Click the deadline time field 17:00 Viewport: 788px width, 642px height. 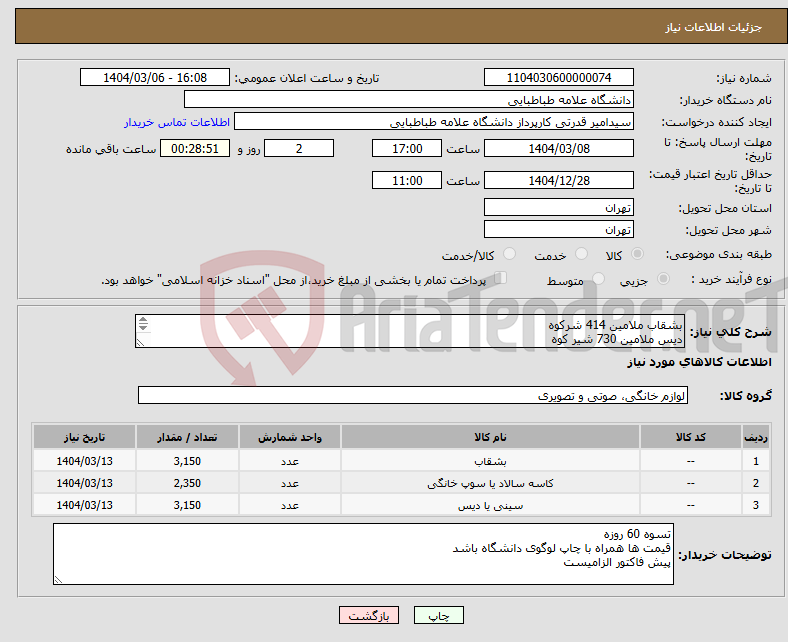click(407, 149)
